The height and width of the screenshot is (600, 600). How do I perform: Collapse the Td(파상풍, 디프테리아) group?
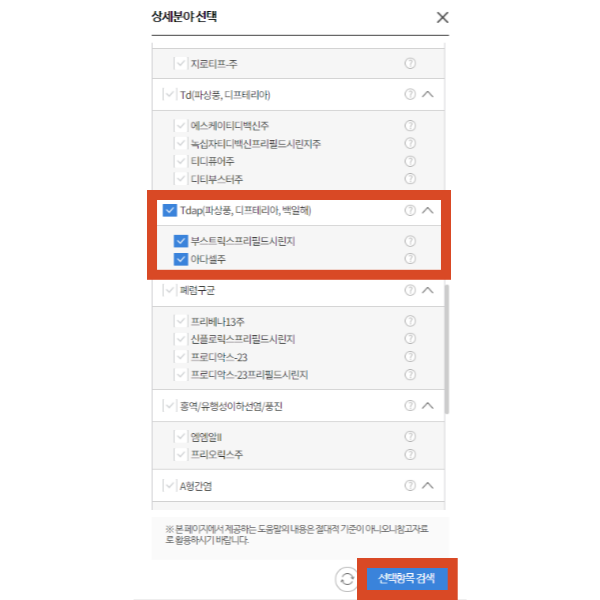tap(427, 94)
